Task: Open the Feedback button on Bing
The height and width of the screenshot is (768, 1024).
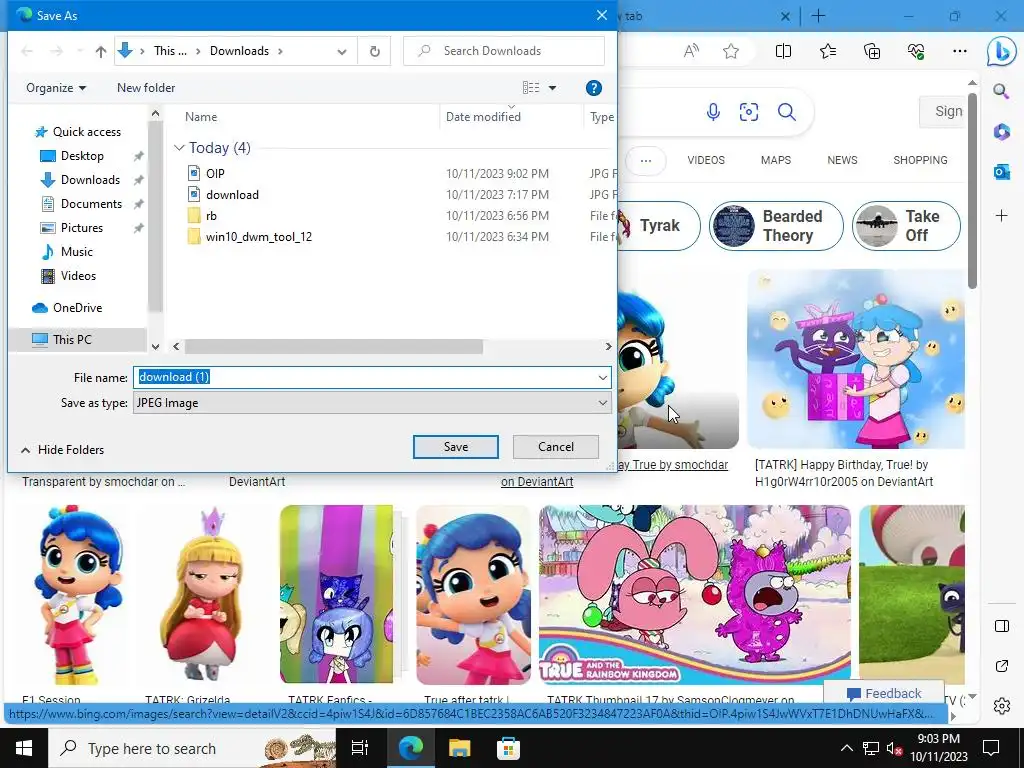Action: [884, 693]
